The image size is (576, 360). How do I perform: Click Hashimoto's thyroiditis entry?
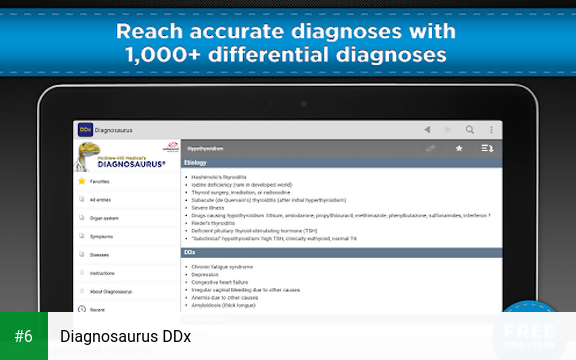point(219,177)
